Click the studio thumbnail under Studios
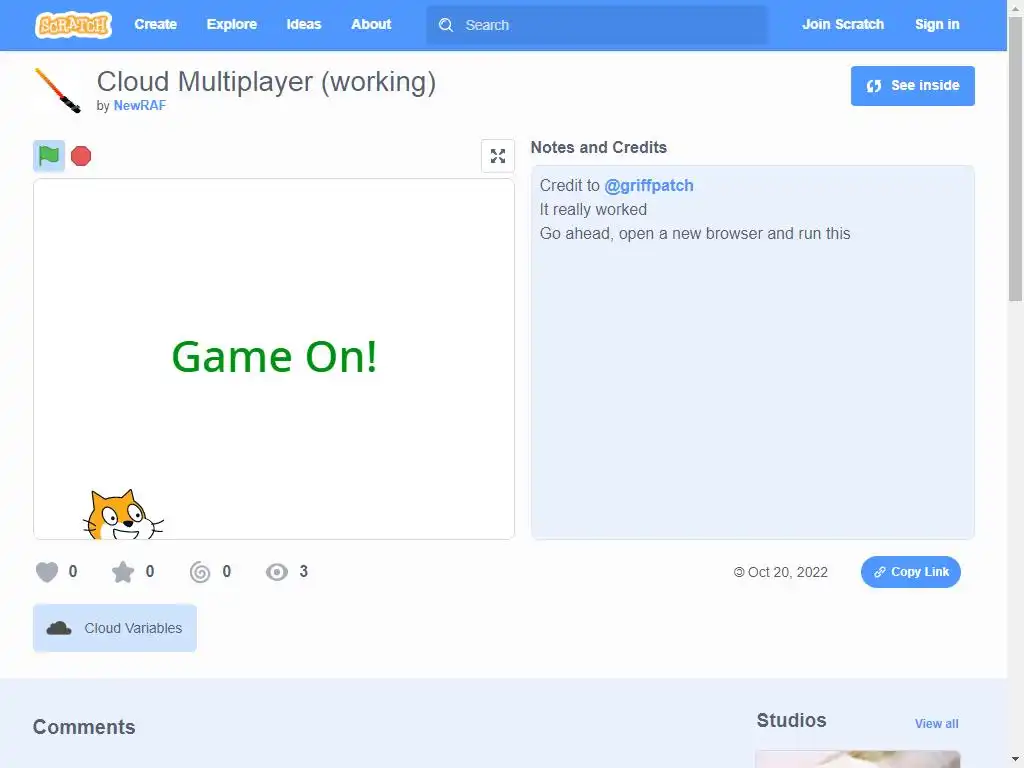1024x768 pixels. click(x=857, y=759)
